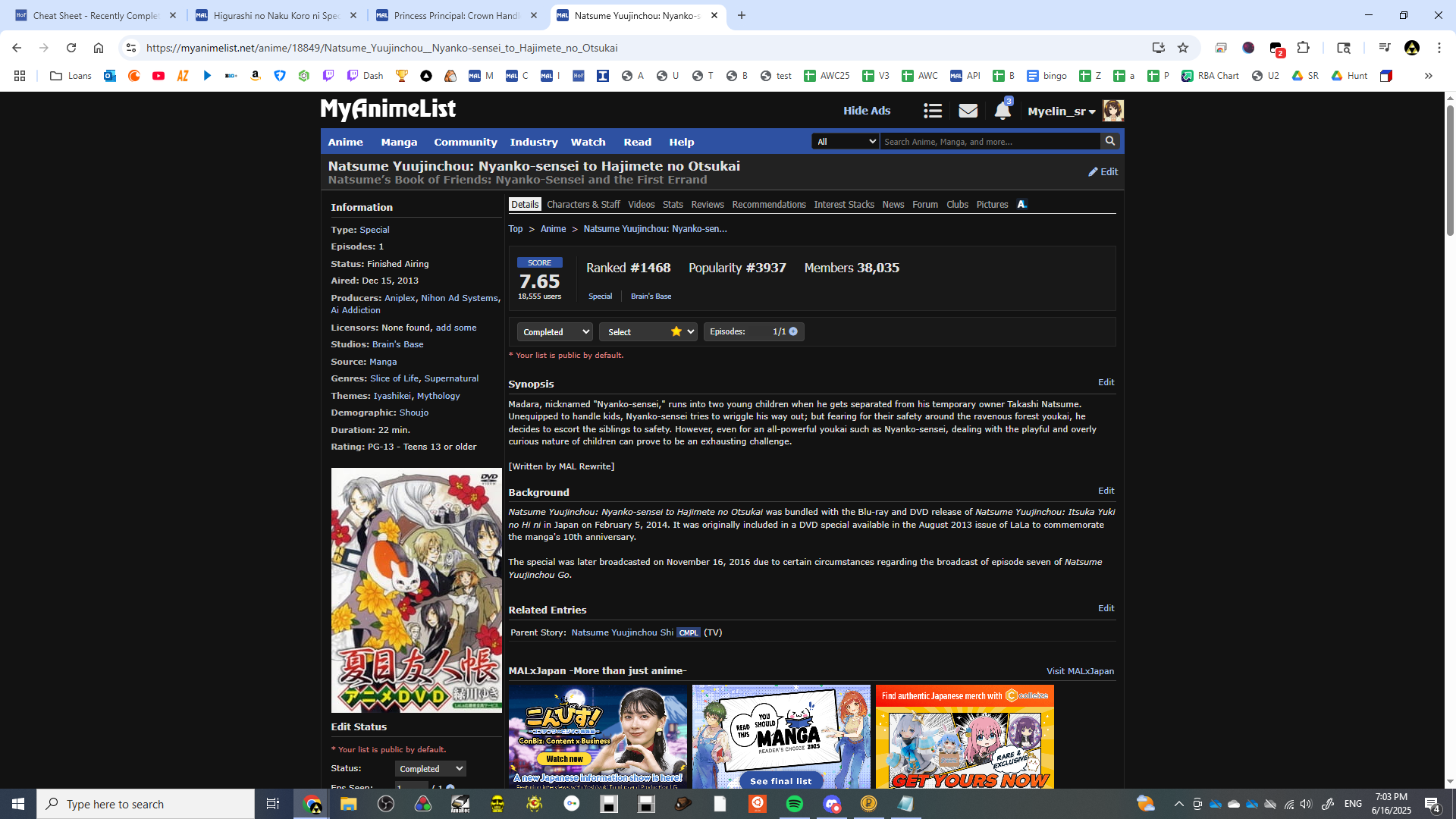
Task: Bookmark page with star icon
Action: [1182, 48]
